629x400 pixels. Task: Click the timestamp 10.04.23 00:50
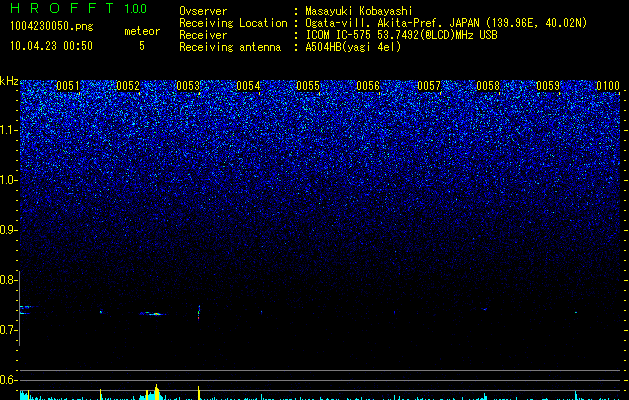point(51,46)
